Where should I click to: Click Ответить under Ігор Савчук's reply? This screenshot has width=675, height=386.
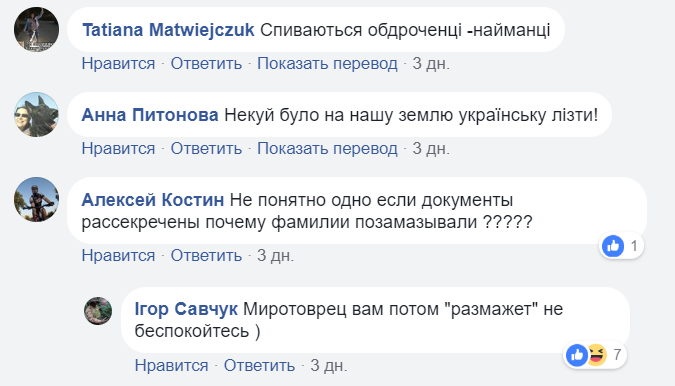[x=259, y=365]
